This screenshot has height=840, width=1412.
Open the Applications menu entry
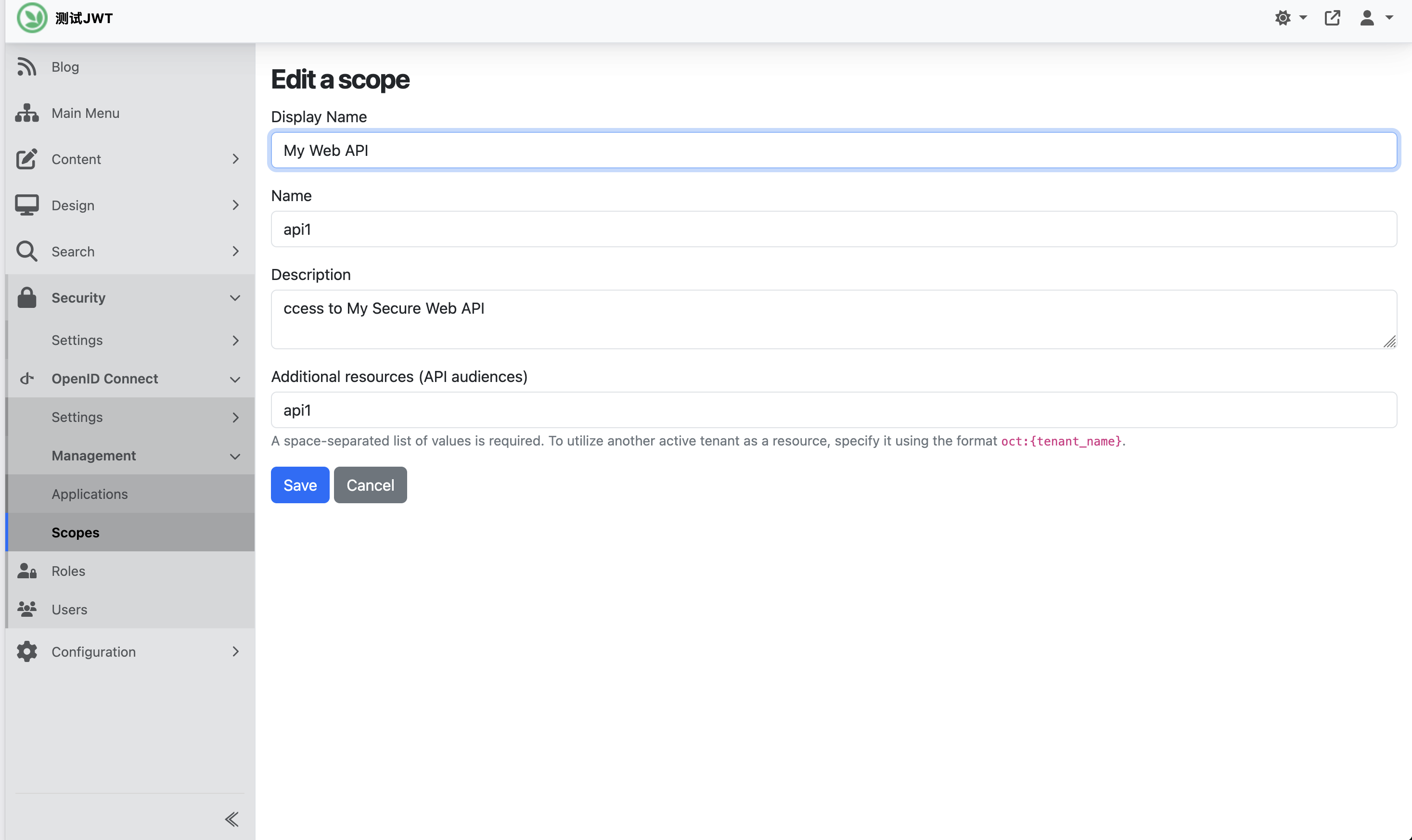click(x=129, y=494)
